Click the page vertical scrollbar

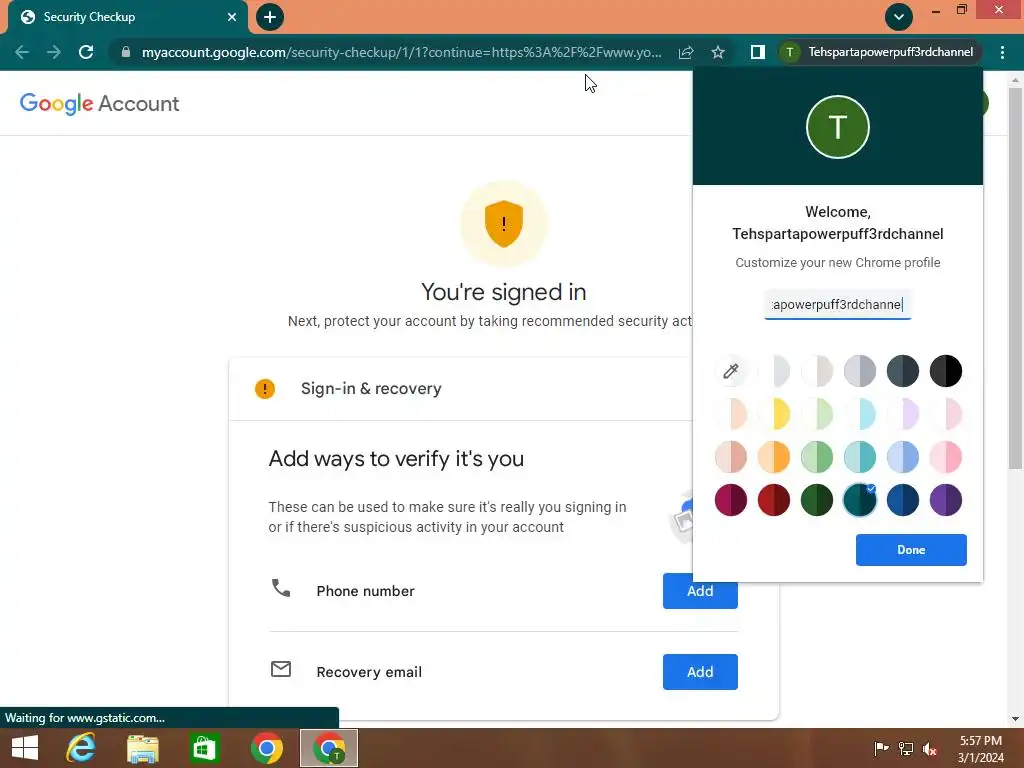pos(1015,278)
